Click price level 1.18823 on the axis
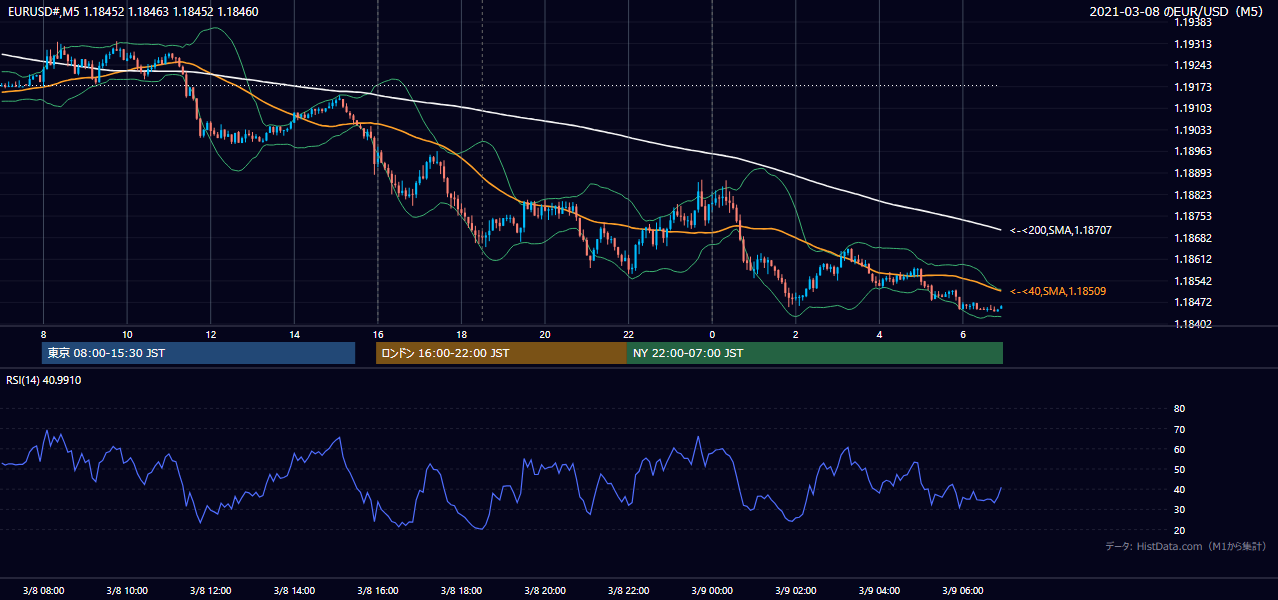1278x600 pixels. (x=1193, y=195)
